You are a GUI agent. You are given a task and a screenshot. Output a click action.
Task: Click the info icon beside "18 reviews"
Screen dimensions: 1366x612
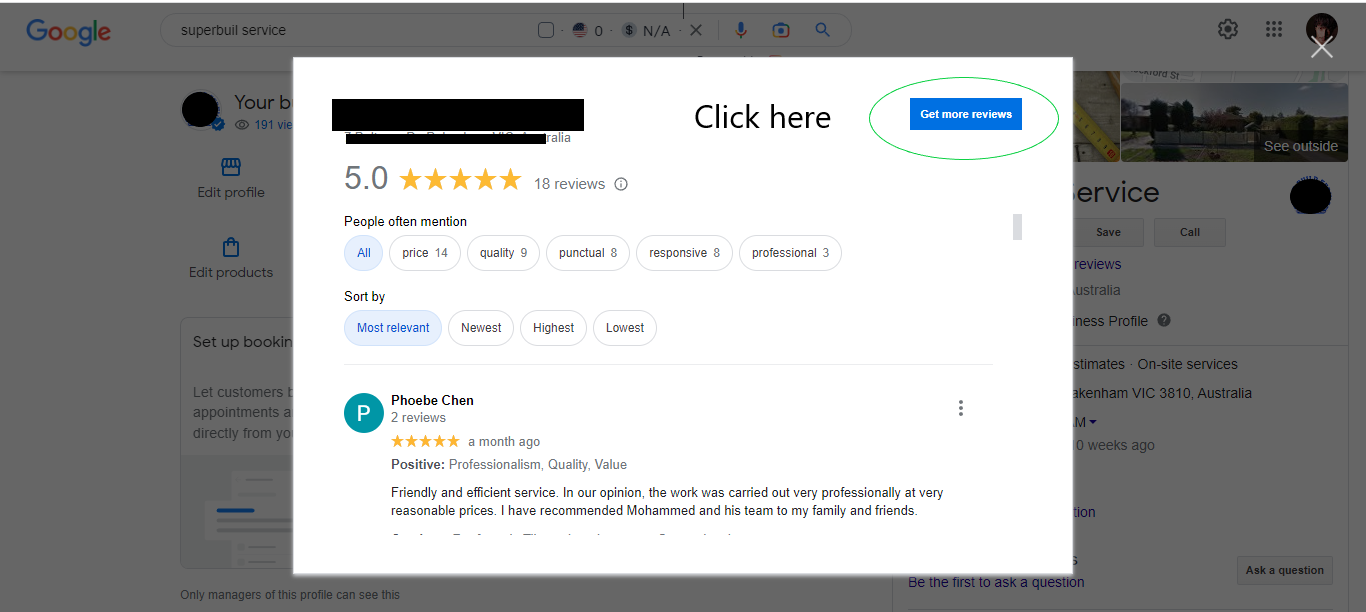tap(621, 183)
